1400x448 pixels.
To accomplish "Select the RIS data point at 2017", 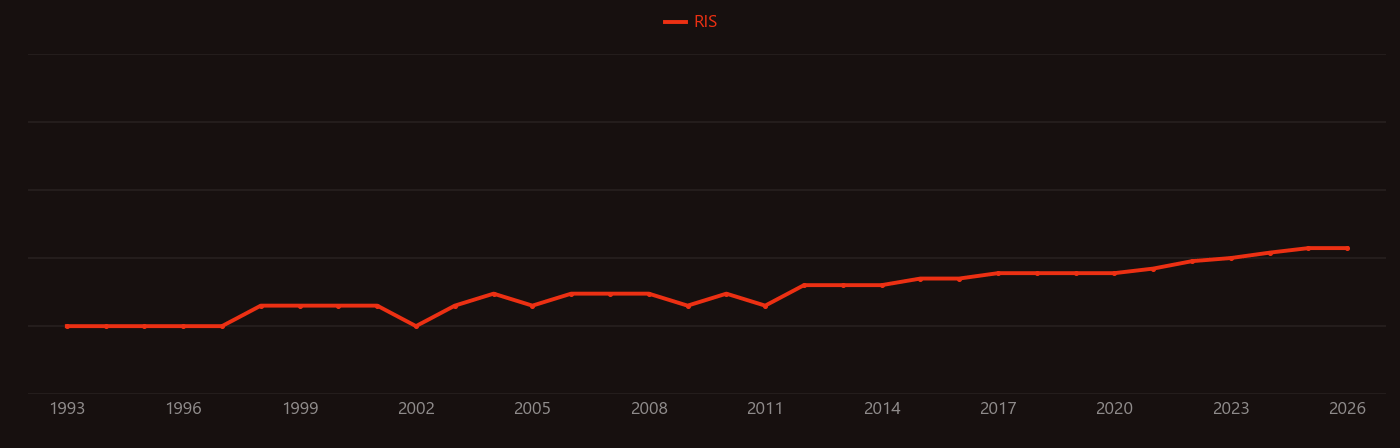I will pos(998,273).
